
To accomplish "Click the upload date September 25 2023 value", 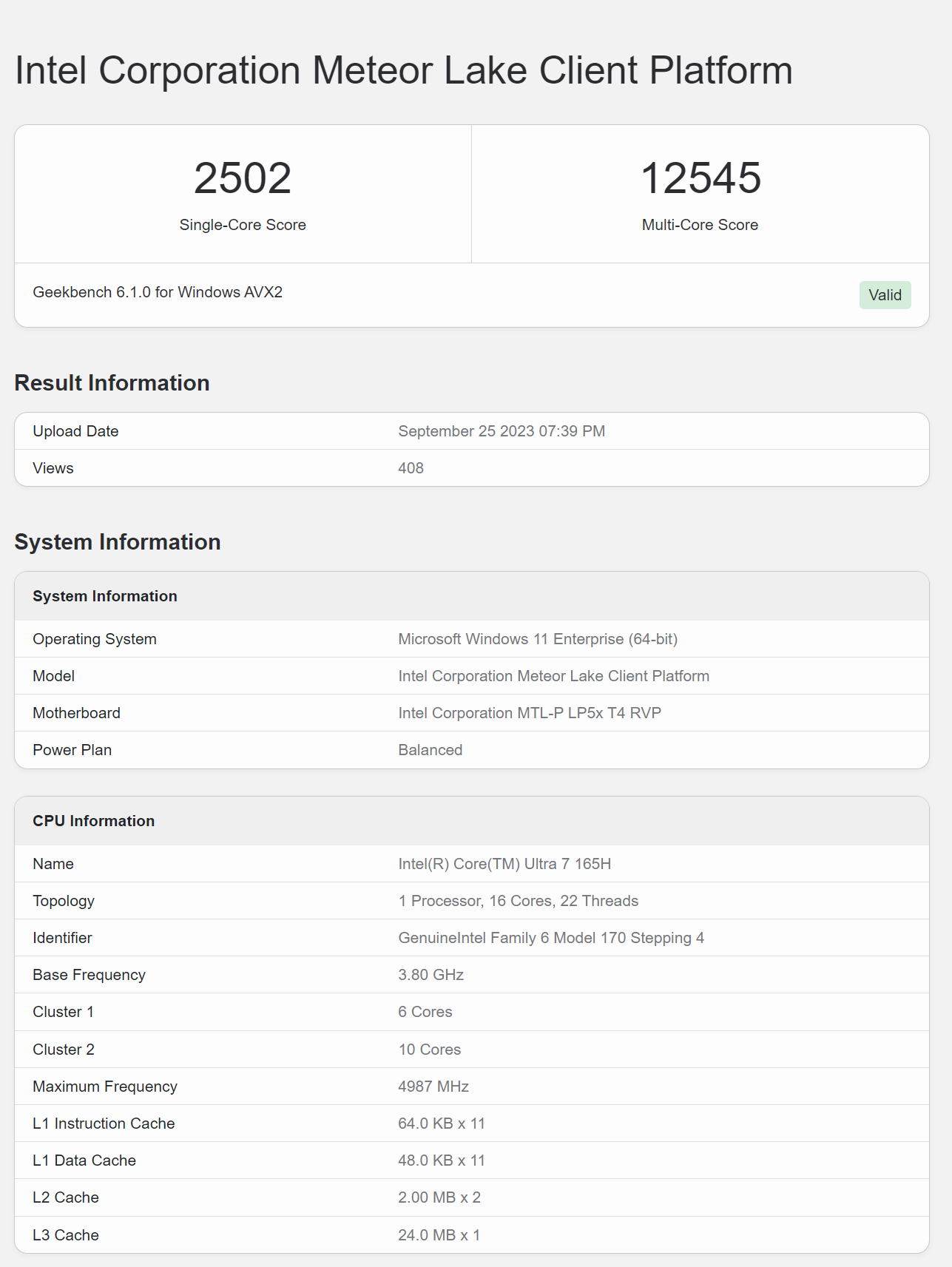I will tap(501, 431).
